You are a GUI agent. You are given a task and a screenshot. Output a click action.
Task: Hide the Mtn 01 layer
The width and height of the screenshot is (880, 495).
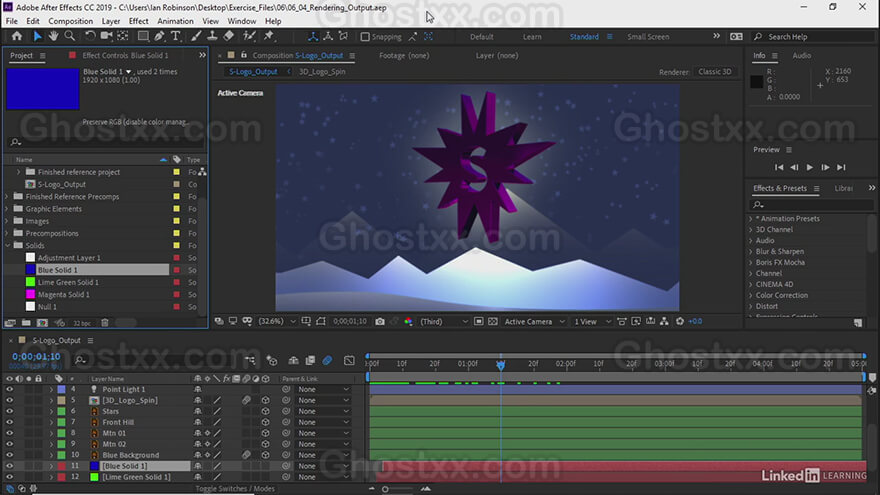click(x=9, y=433)
